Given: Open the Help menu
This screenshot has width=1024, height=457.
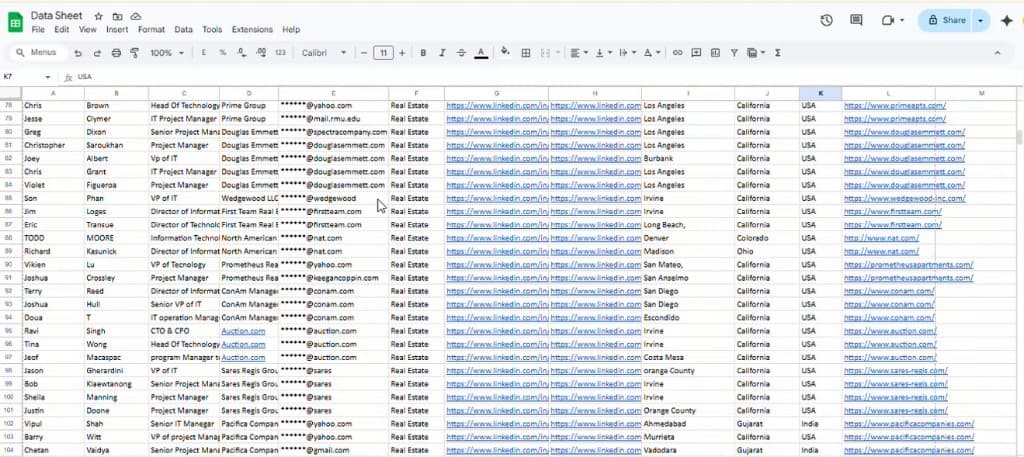Looking at the screenshot, I should tap(291, 30).
